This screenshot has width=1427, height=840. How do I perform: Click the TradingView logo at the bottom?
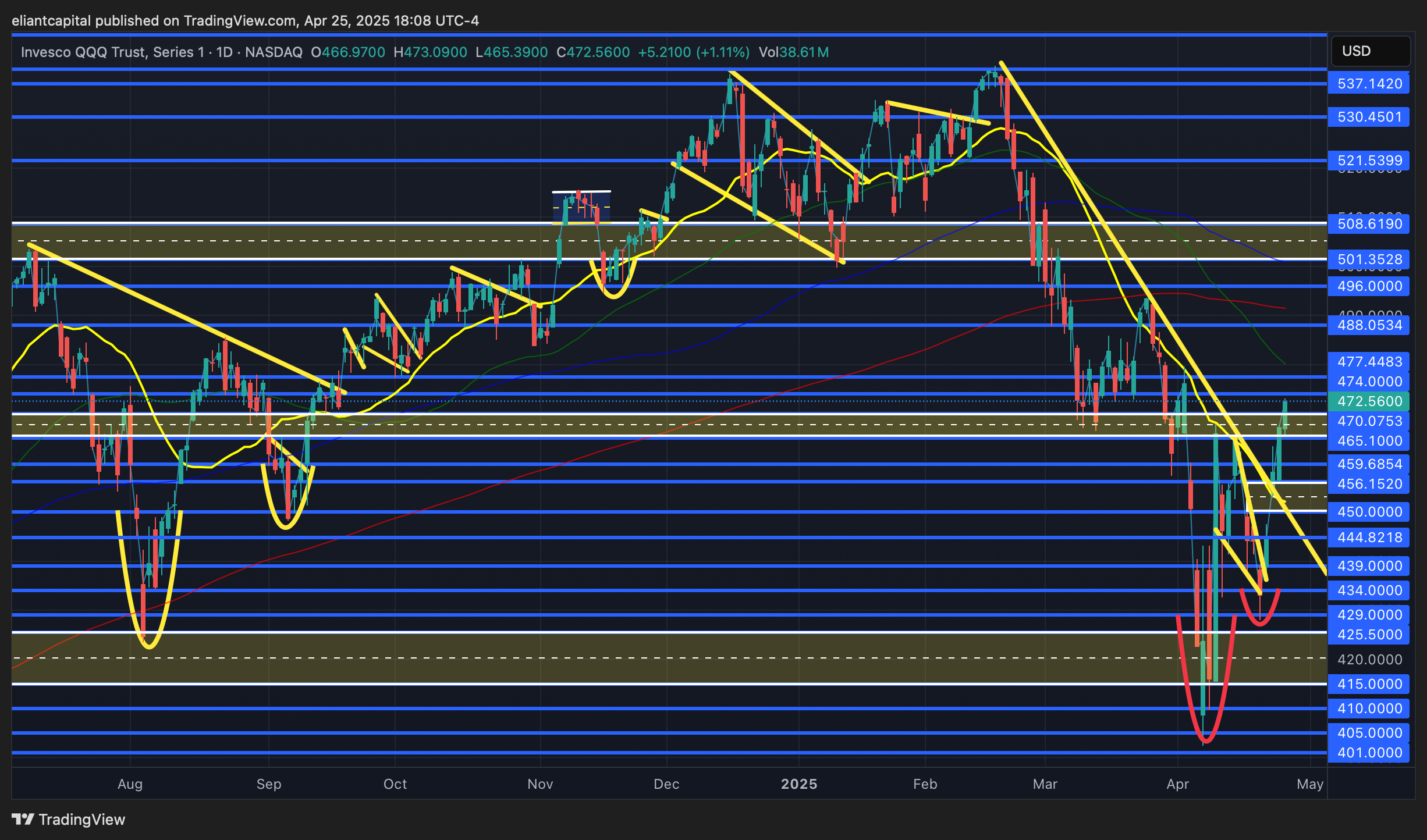69,820
